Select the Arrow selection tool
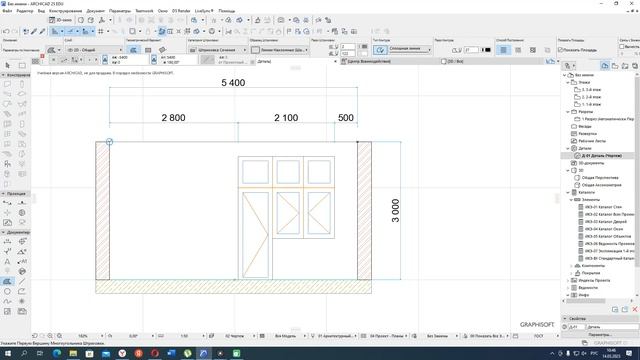This screenshot has height=360, width=640. [7, 66]
